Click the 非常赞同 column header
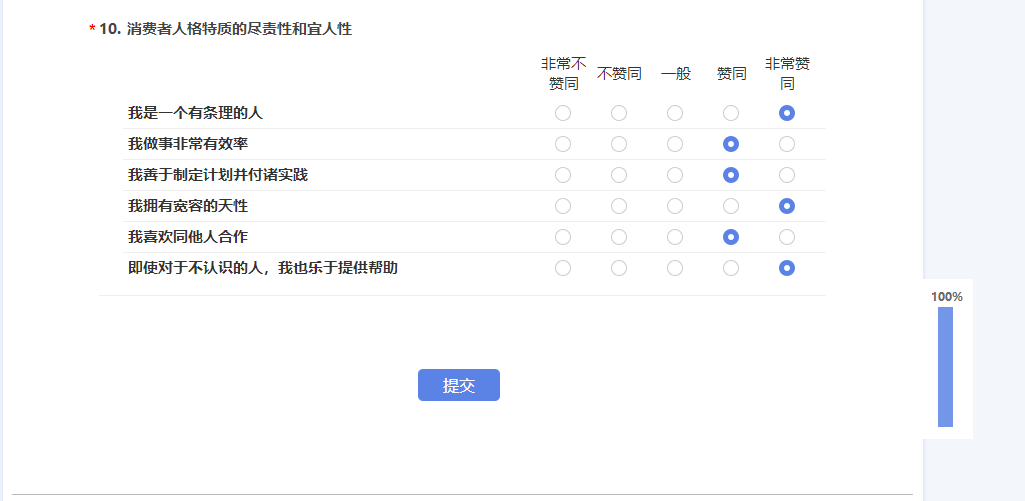This screenshot has height=501, width=1025. [787, 74]
